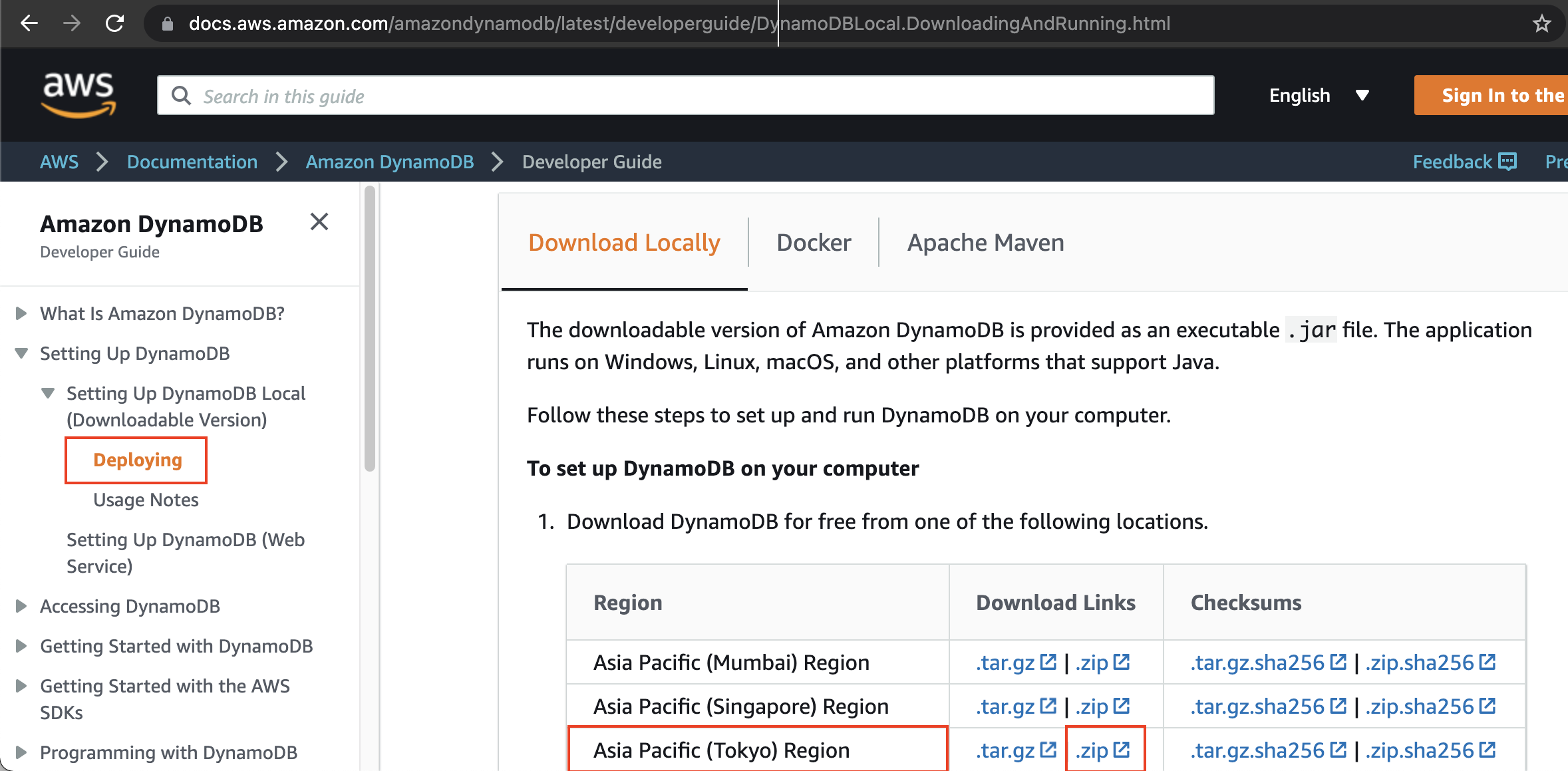The height and width of the screenshot is (771, 1568).
Task: Click the browser forward arrow
Action: [x=72, y=24]
